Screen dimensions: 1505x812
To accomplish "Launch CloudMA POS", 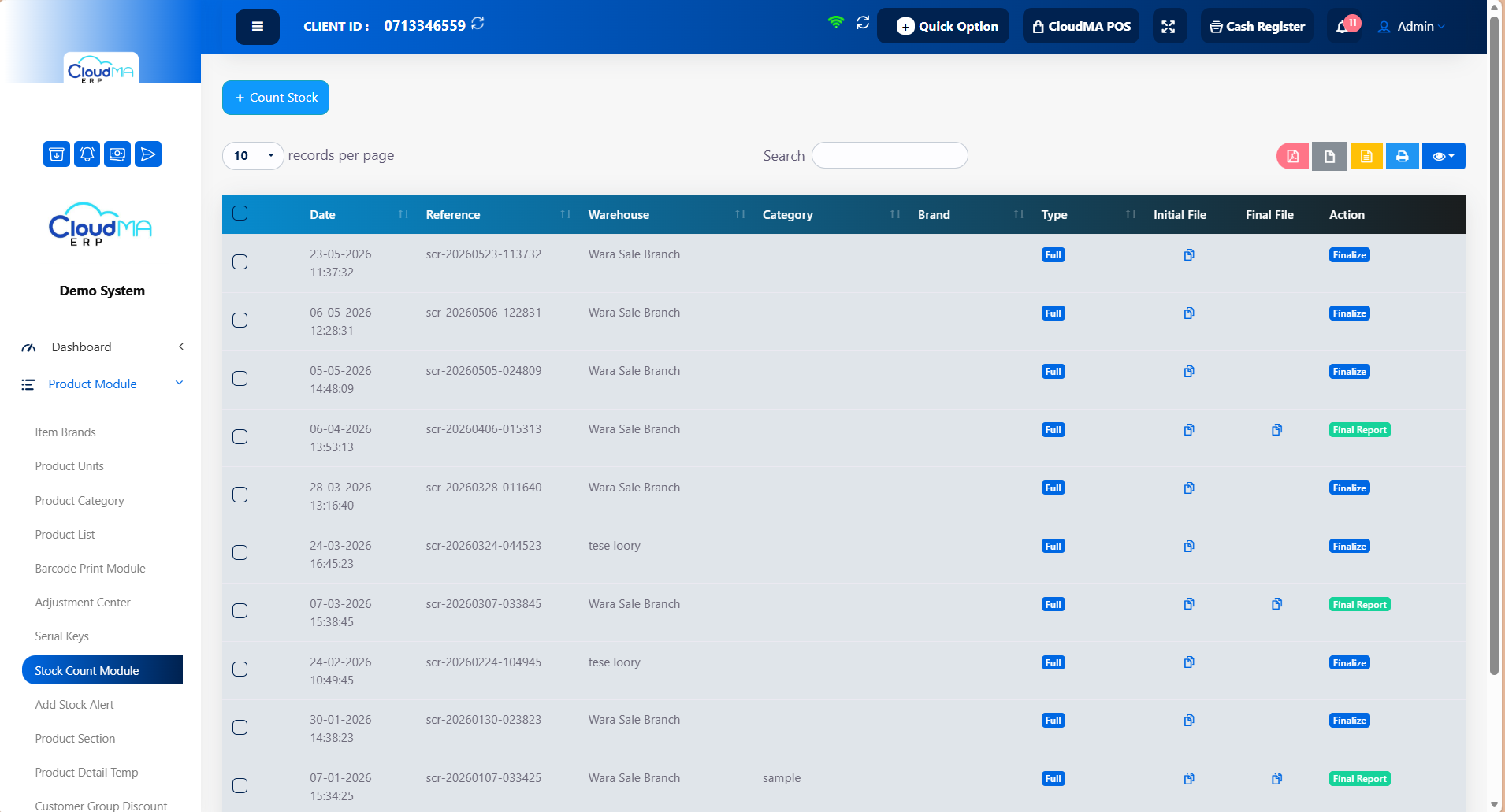I will click(1081, 27).
